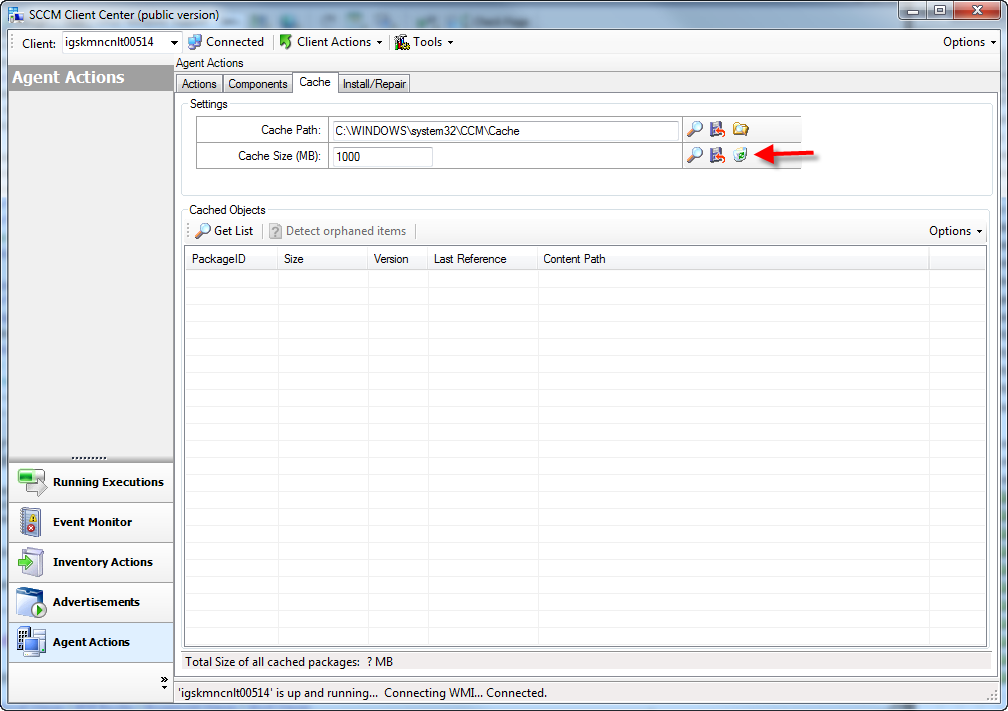Expand the Client Actions menu
The image size is (1008, 711).
point(379,42)
